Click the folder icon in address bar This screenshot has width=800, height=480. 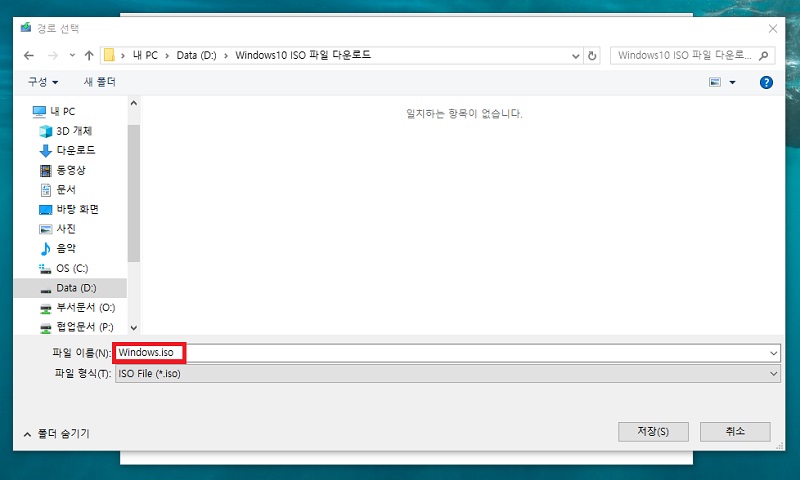click(x=109, y=55)
